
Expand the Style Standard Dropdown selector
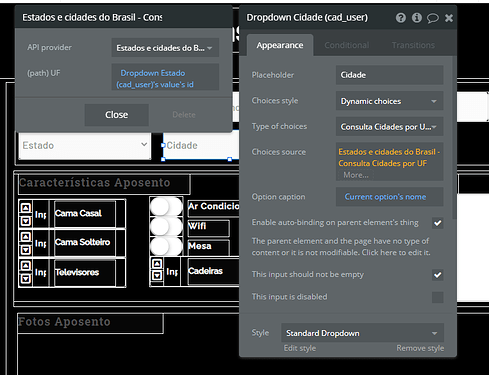362,333
